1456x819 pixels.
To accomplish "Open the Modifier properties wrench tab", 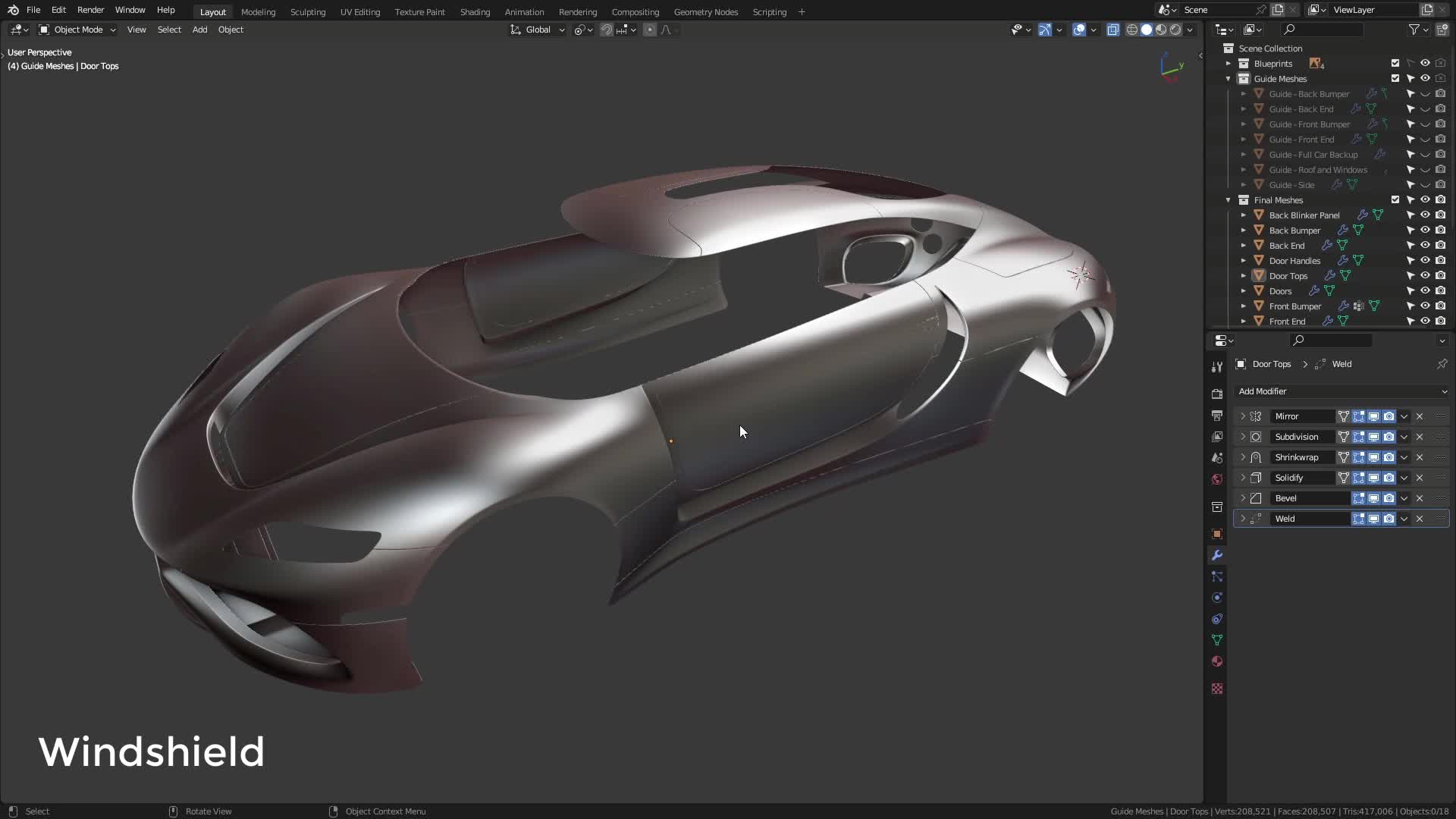I will [1217, 555].
